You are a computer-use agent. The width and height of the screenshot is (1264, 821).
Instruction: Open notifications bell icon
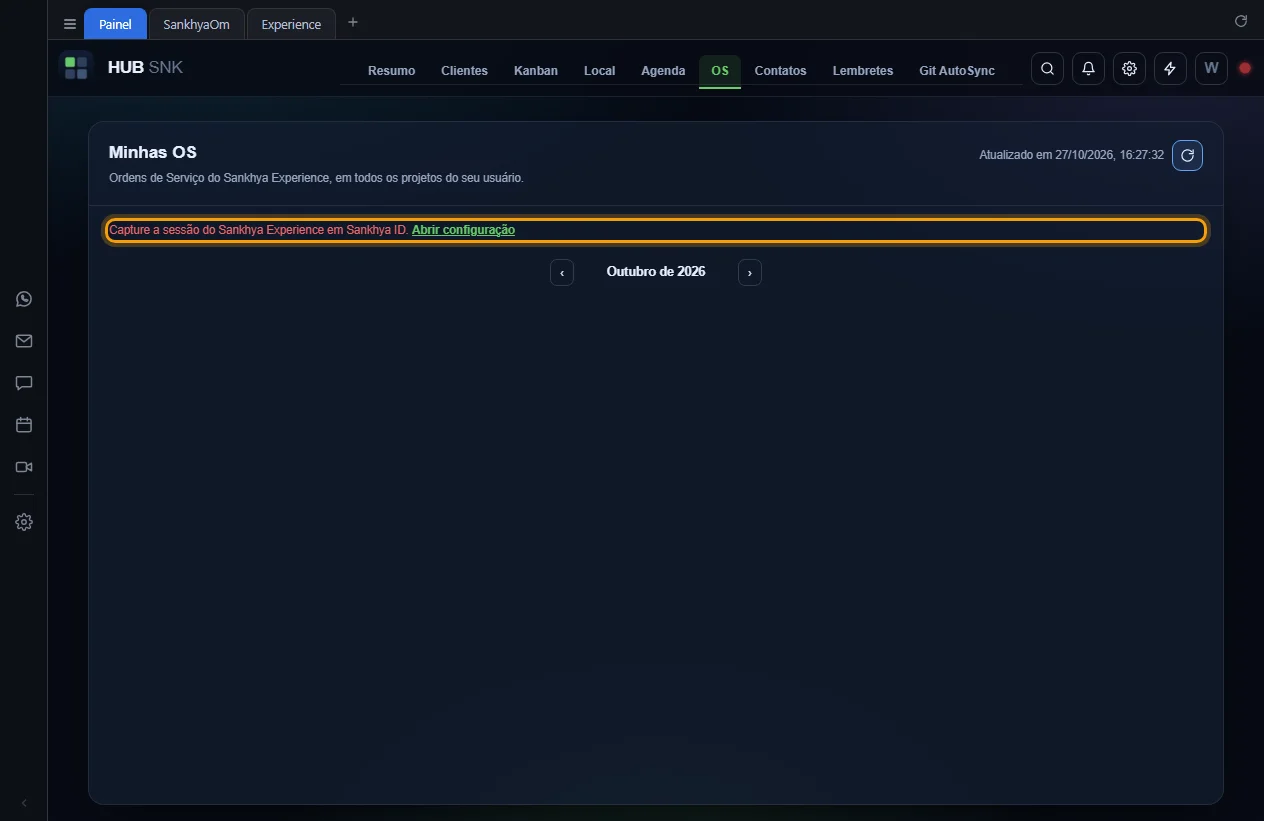point(1088,68)
